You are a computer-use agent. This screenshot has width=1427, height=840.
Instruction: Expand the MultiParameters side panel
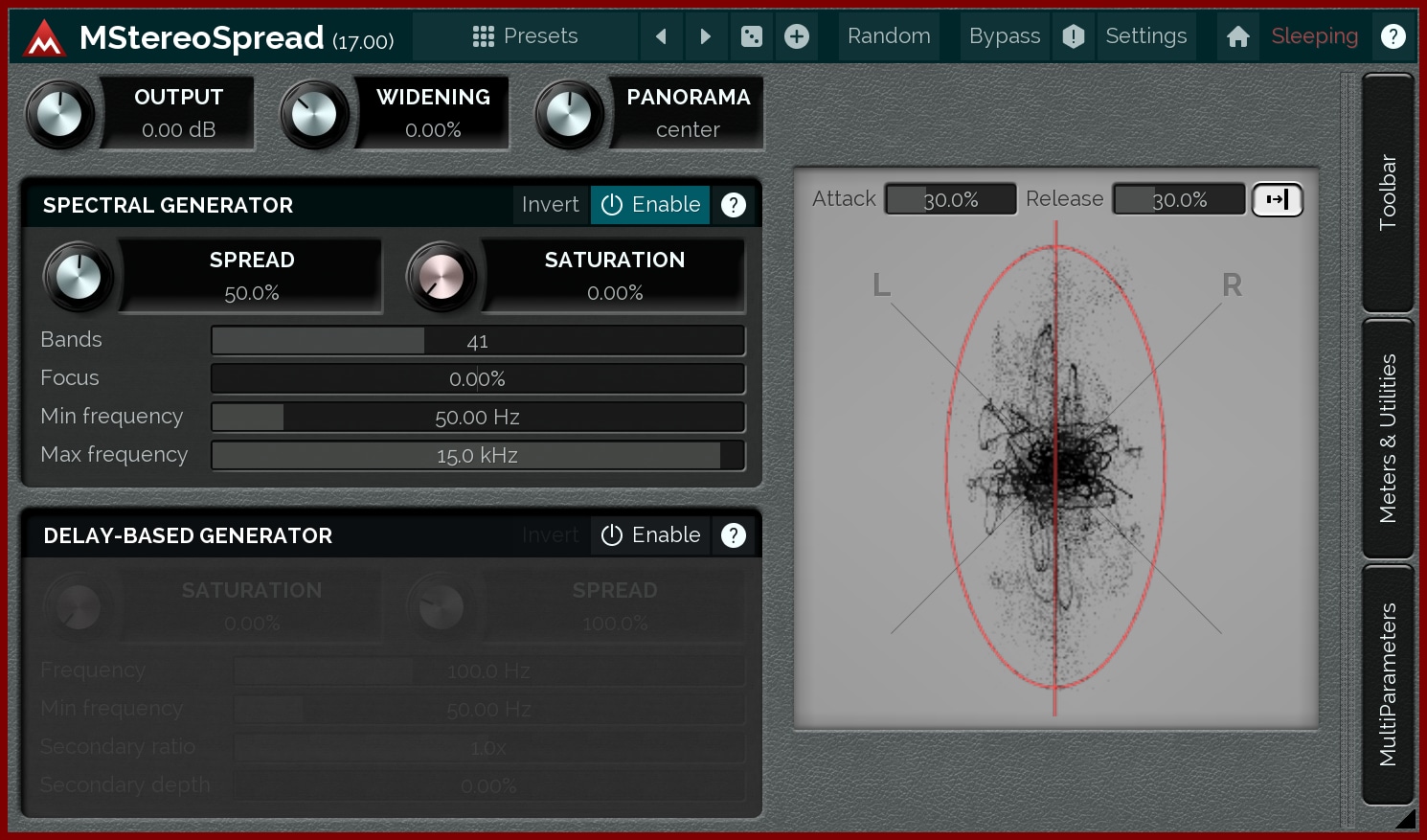pyautogui.click(x=1388, y=684)
